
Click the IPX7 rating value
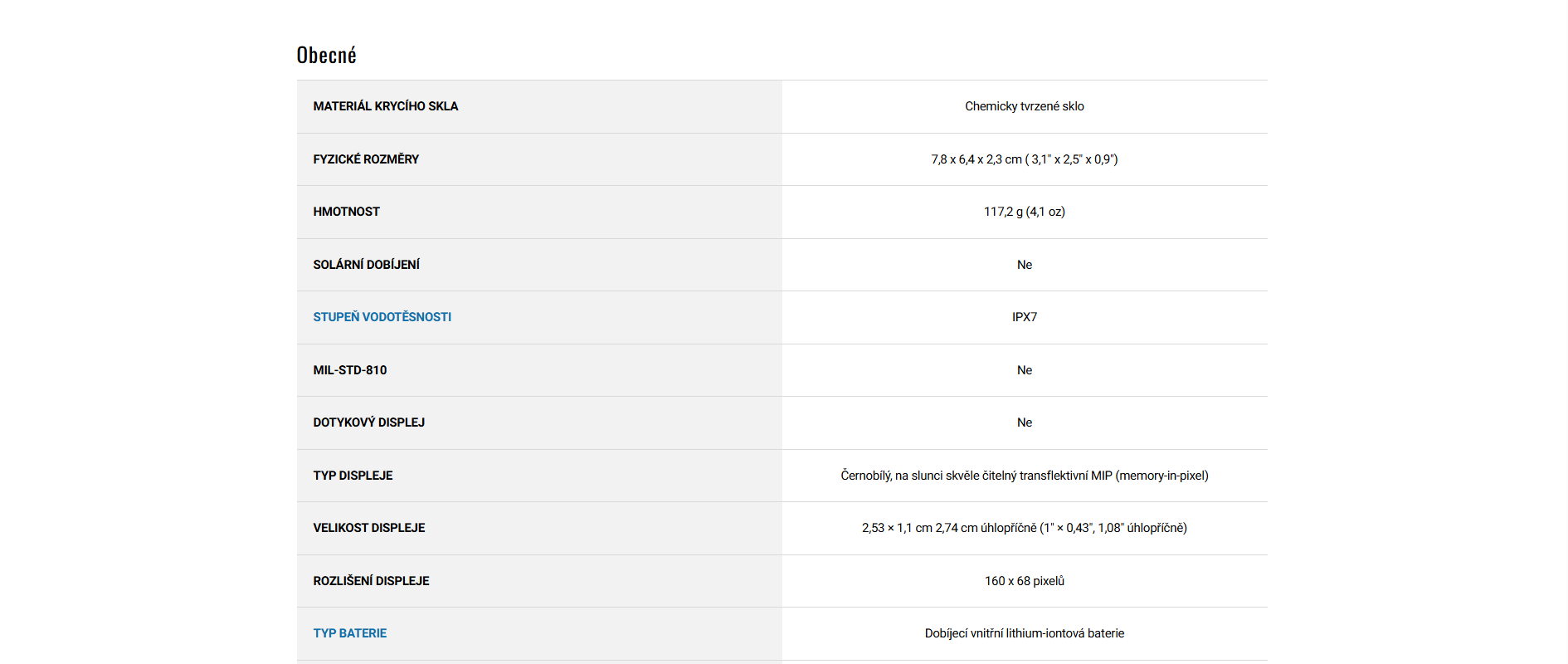point(1024,317)
